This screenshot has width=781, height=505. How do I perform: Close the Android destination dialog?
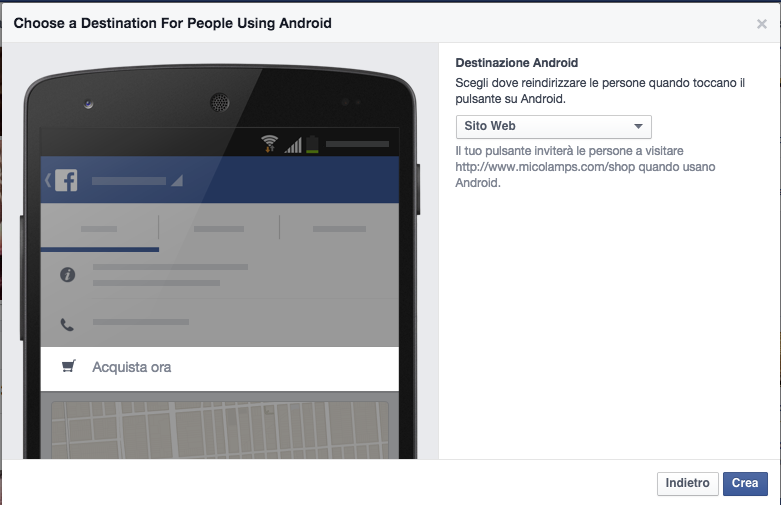(x=762, y=24)
